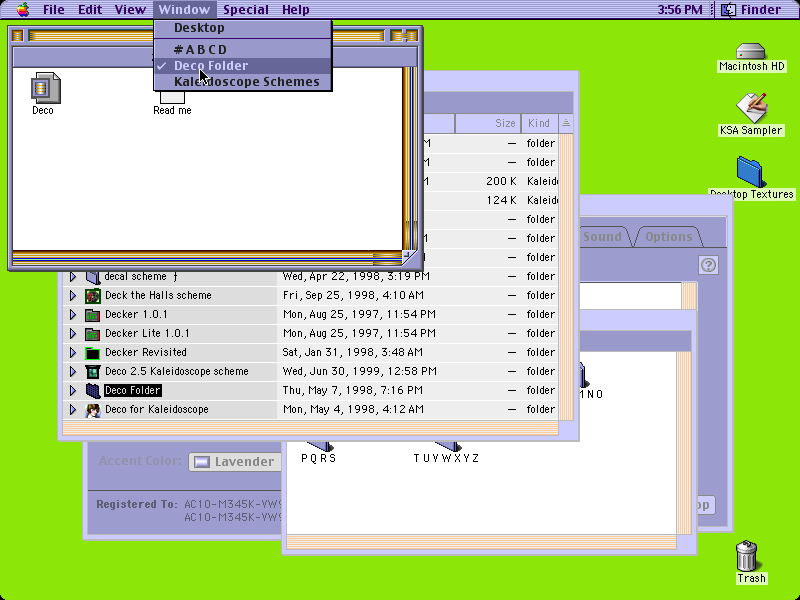Click the 200 K size value
The width and height of the screenshot is (800, 600).
(x=501, y=181)
